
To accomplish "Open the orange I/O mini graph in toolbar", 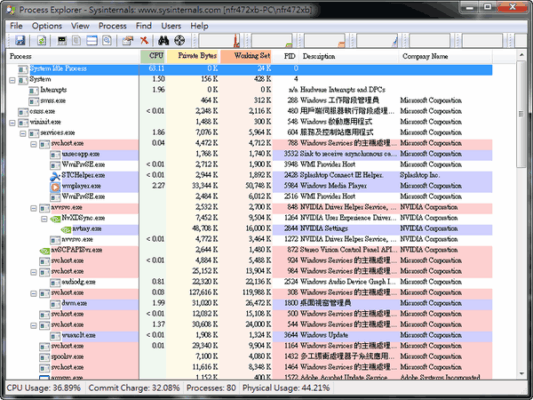I will pyautogui.click(x=325, y=40).
